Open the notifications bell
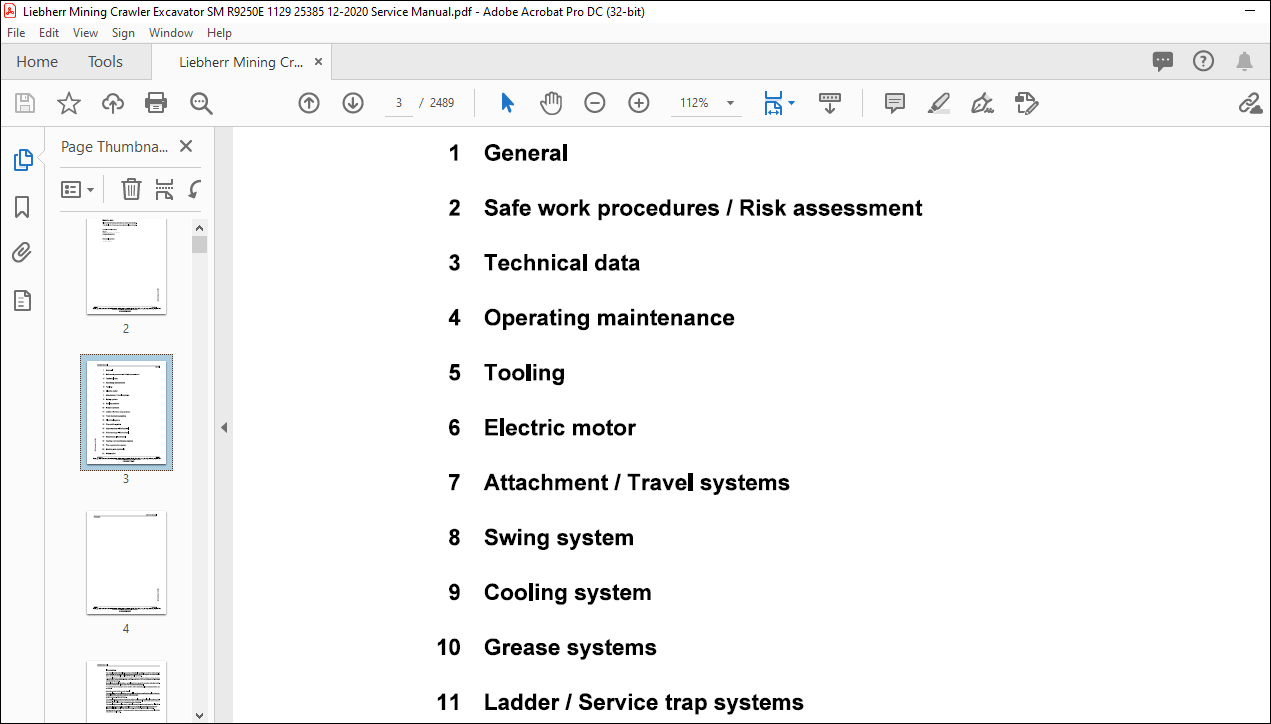 coord(1244,62)
